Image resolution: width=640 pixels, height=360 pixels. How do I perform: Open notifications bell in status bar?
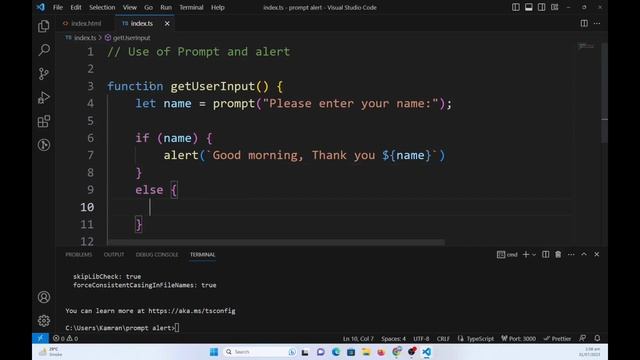point(597,338)
